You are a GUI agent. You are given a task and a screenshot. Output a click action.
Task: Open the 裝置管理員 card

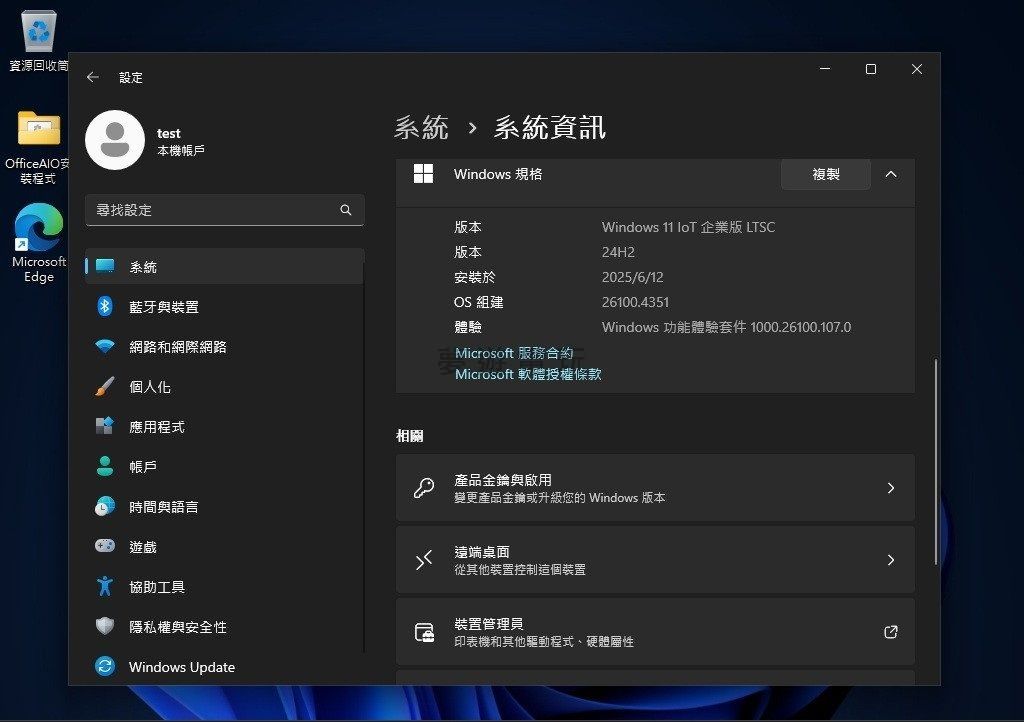(x=655, y=632)
